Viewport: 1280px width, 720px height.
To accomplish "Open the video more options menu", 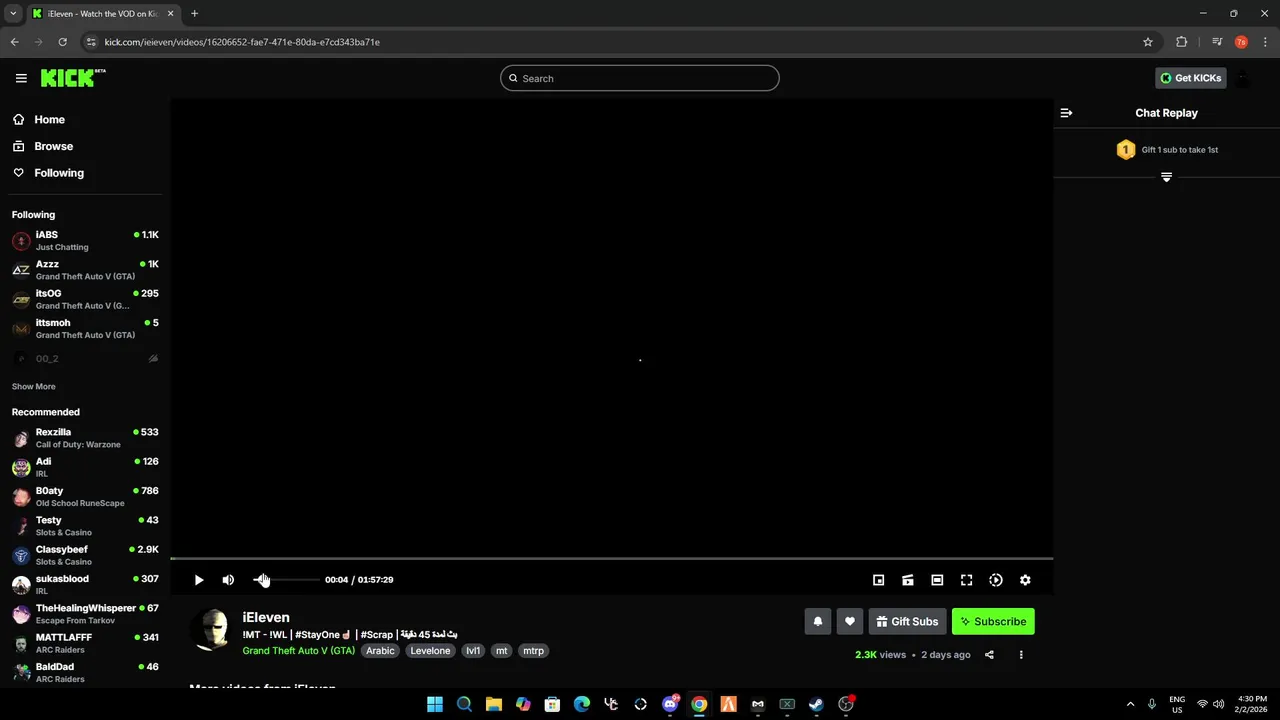I will pyautogui.click(x=1021, y=655).
